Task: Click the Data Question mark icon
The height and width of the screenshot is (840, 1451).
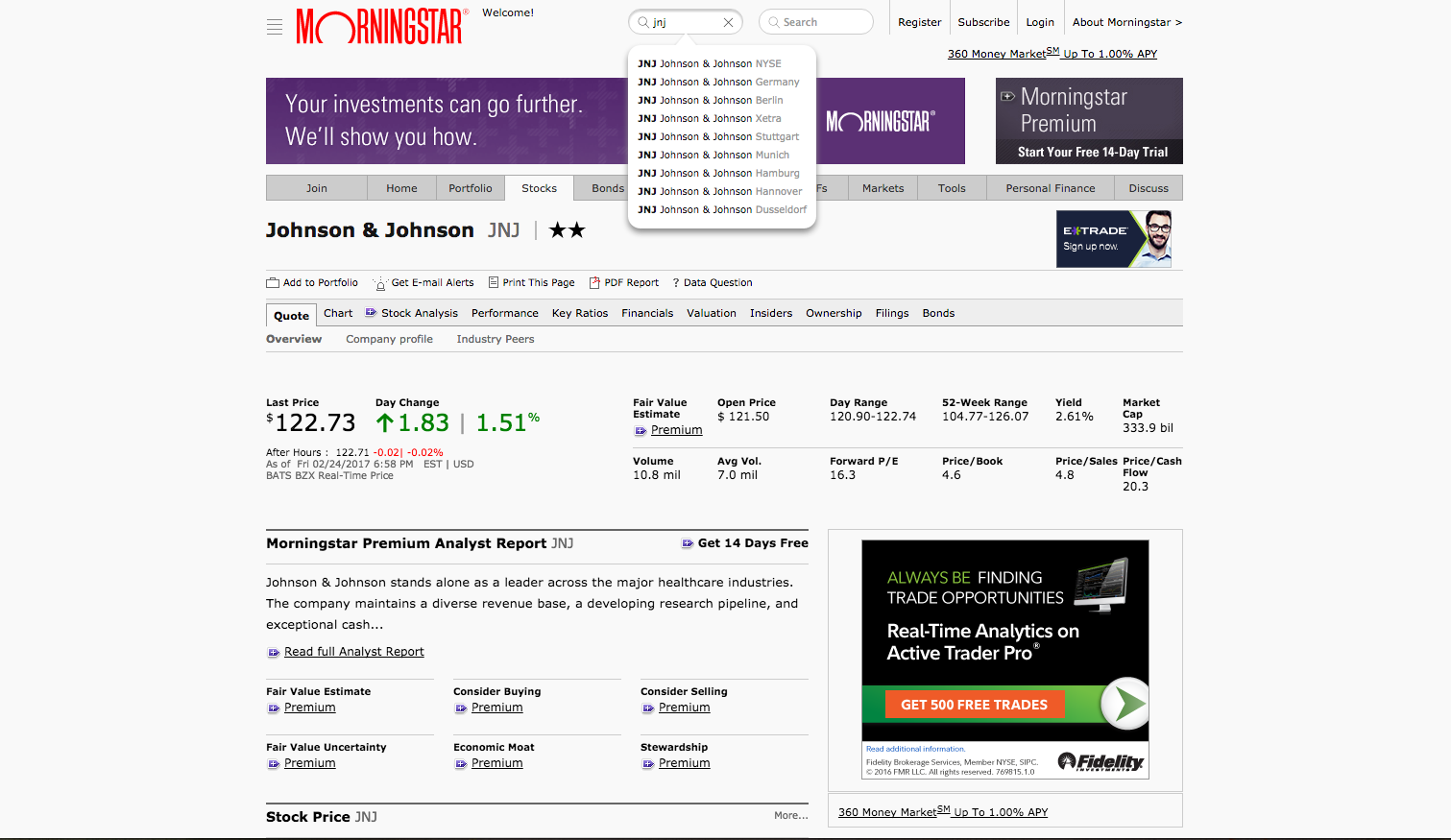Action: tap(676, 282)
